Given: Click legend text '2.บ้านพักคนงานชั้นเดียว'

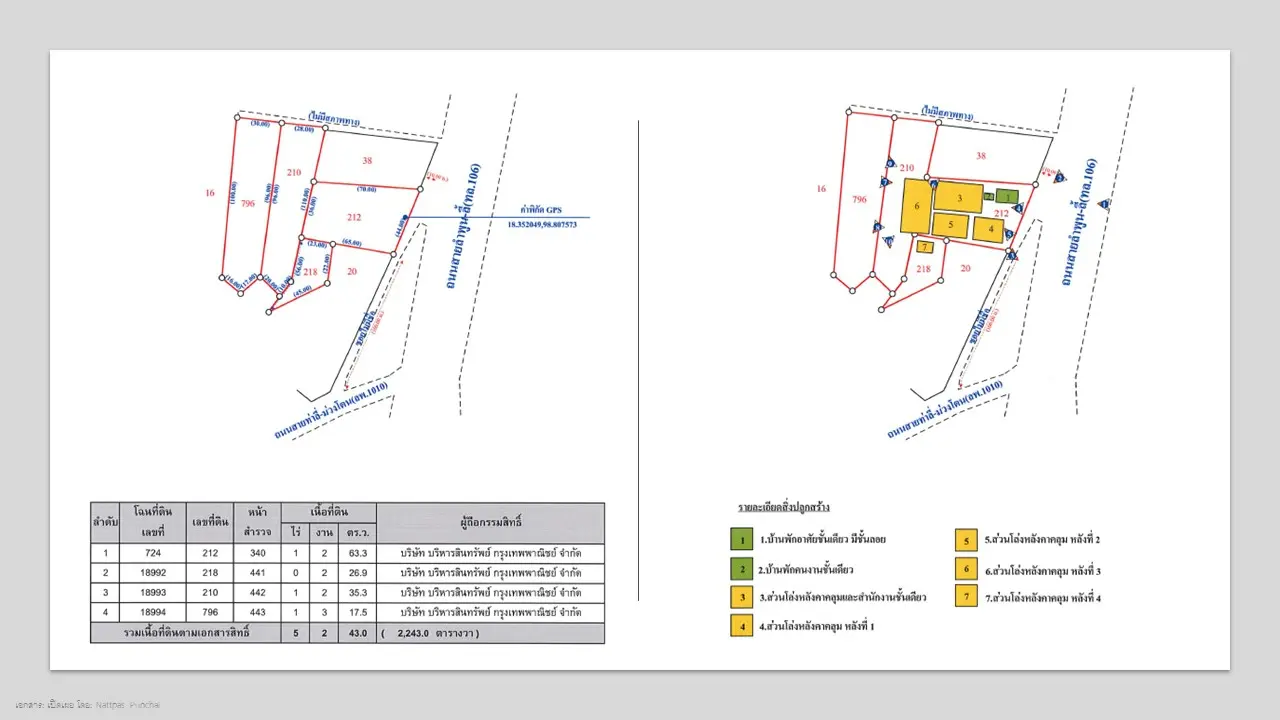Looking at the screenshot, I should [x=806, y=569].
